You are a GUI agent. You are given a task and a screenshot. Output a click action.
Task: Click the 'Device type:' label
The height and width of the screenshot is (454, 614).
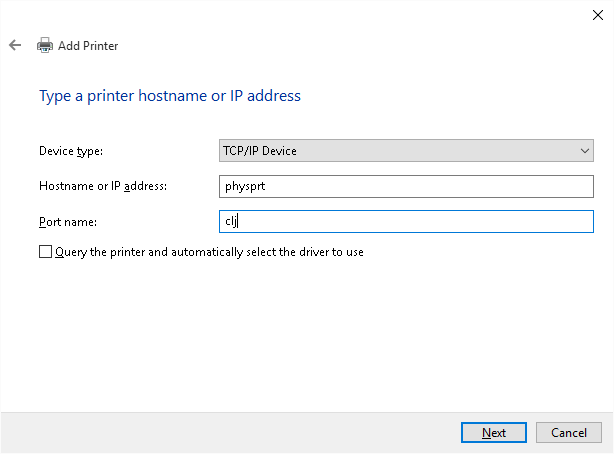71,151
